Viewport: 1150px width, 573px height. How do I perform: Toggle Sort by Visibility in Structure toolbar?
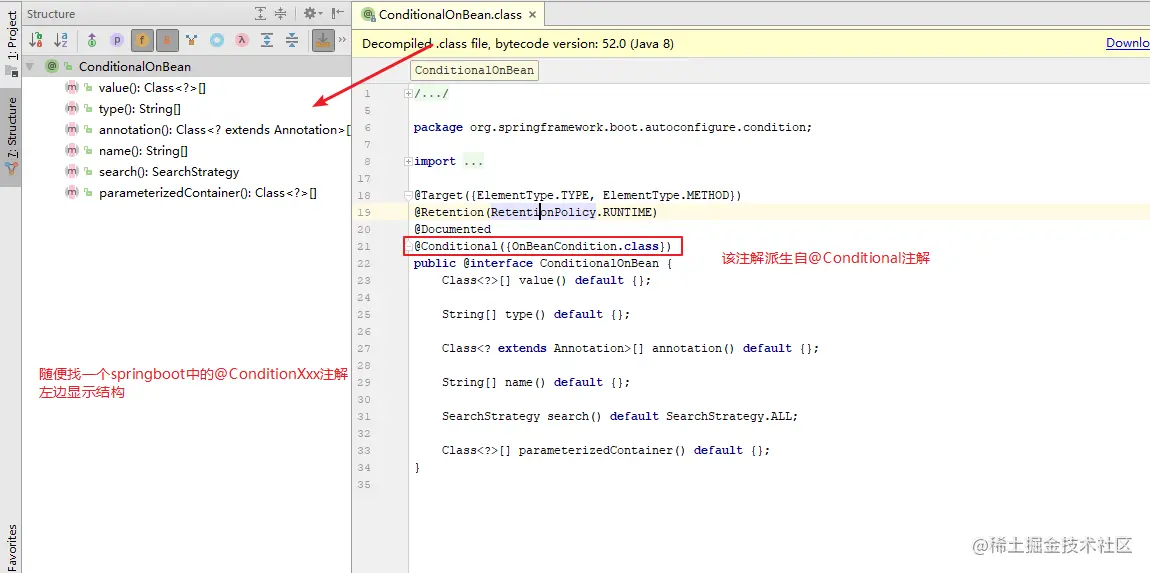[x=36, y=40]
